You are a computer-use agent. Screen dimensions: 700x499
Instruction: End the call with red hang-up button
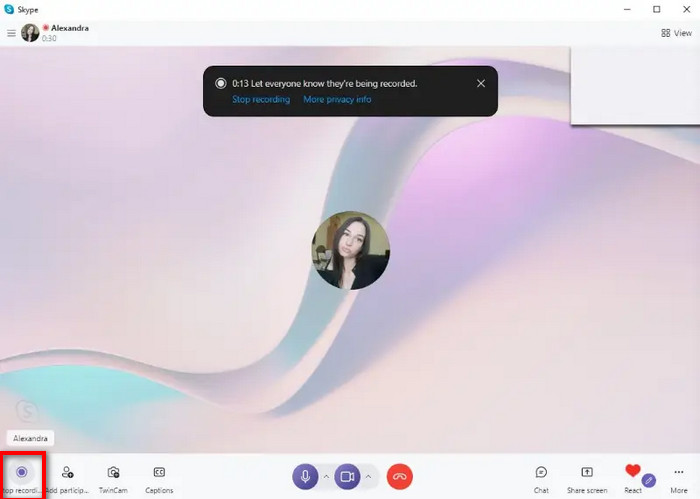(x=399, y=477)
